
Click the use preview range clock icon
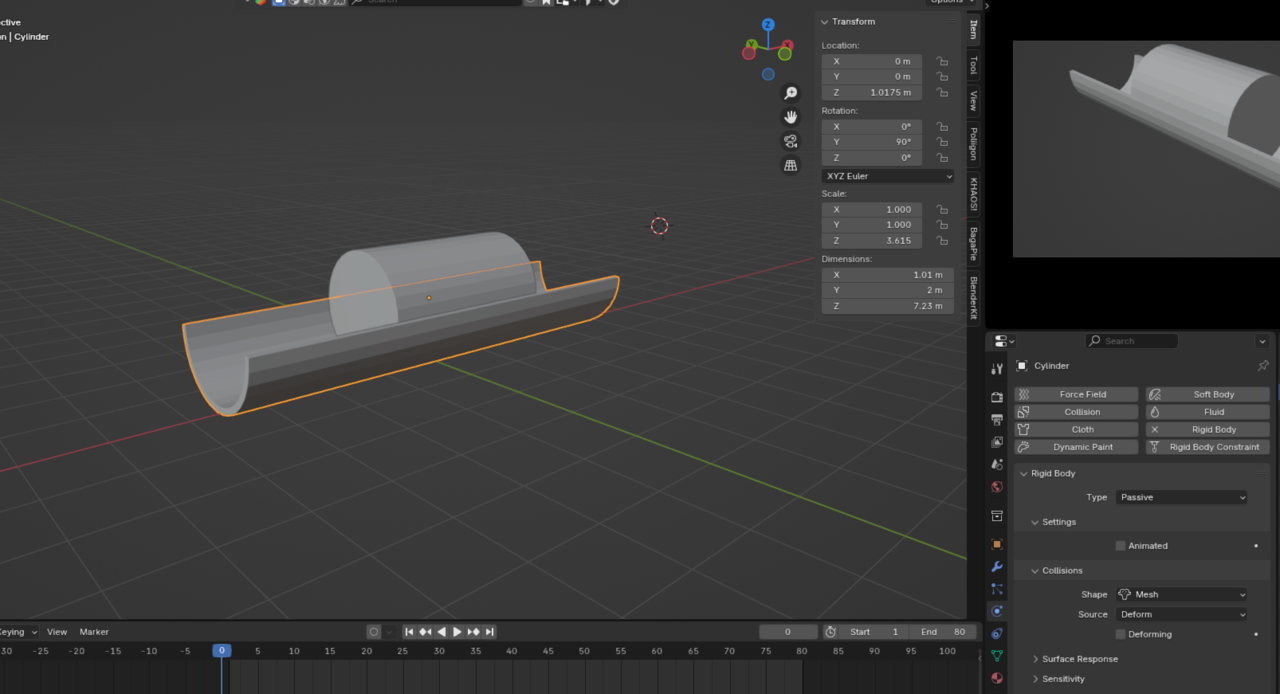(830, 632)
